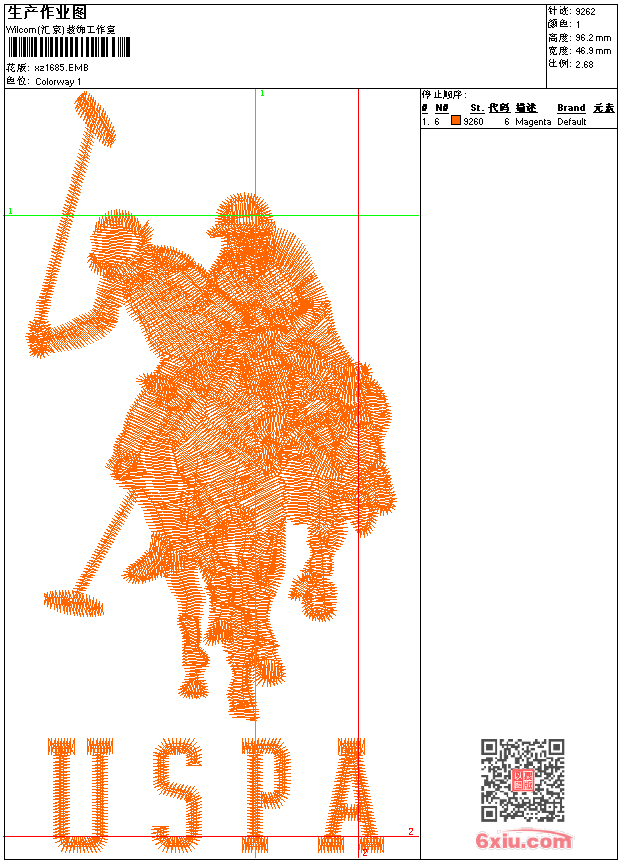
Task: Select the stitch count value 9262
Action: tap(585, 12)
